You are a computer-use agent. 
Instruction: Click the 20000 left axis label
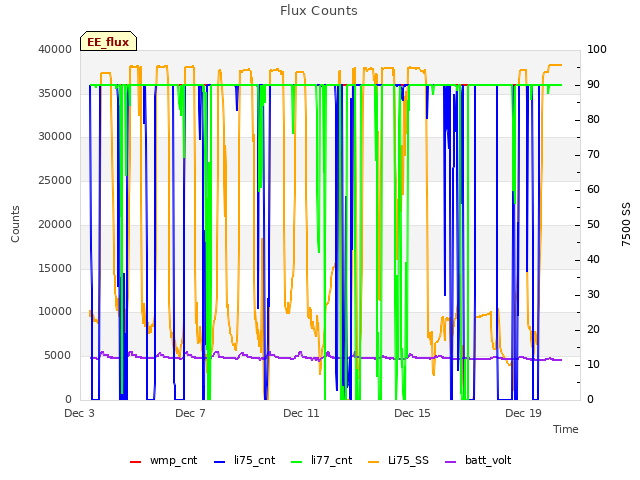tap(55, 224)
